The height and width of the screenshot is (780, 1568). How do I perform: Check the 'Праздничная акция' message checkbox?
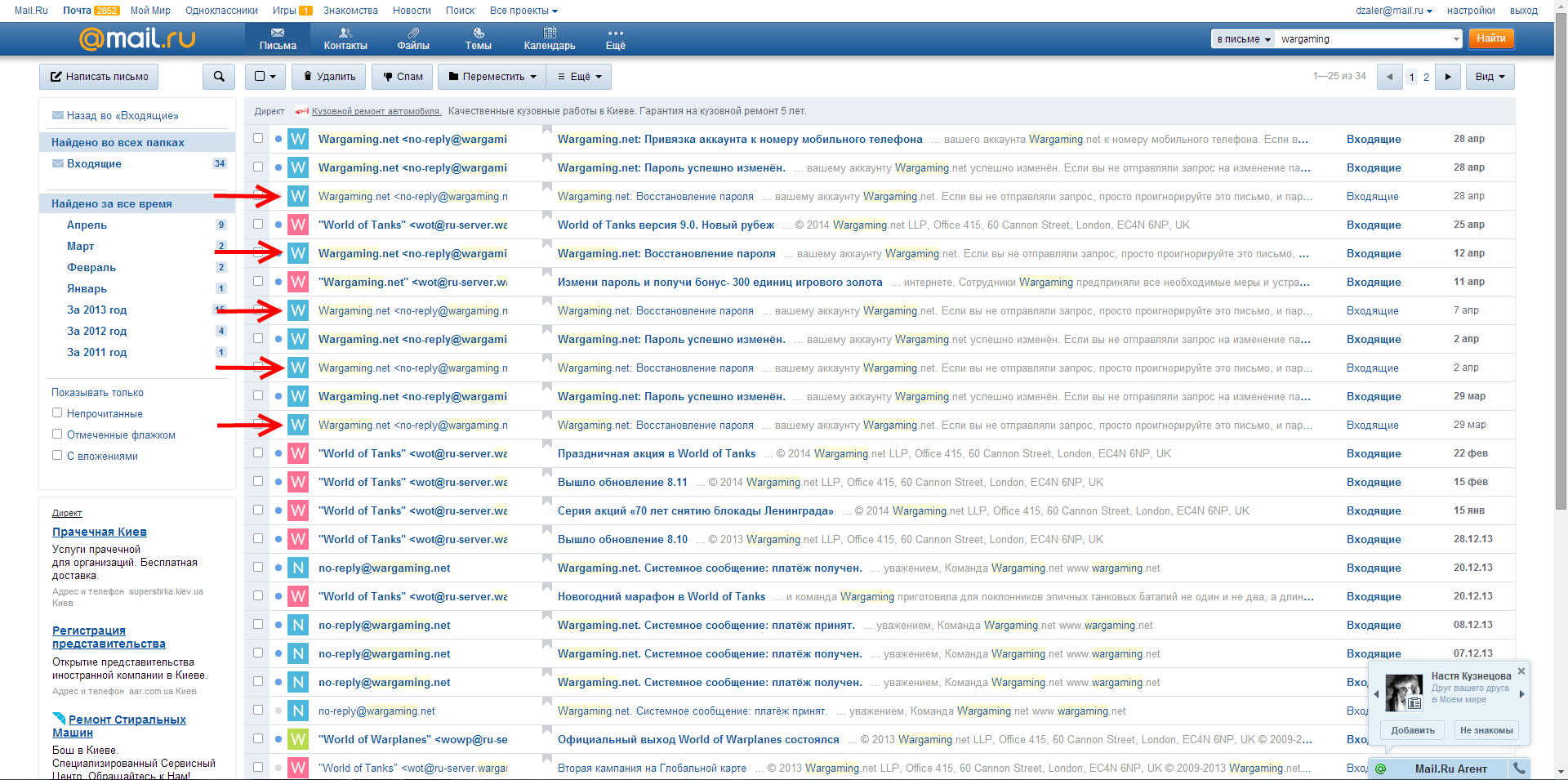pos(258,452)
